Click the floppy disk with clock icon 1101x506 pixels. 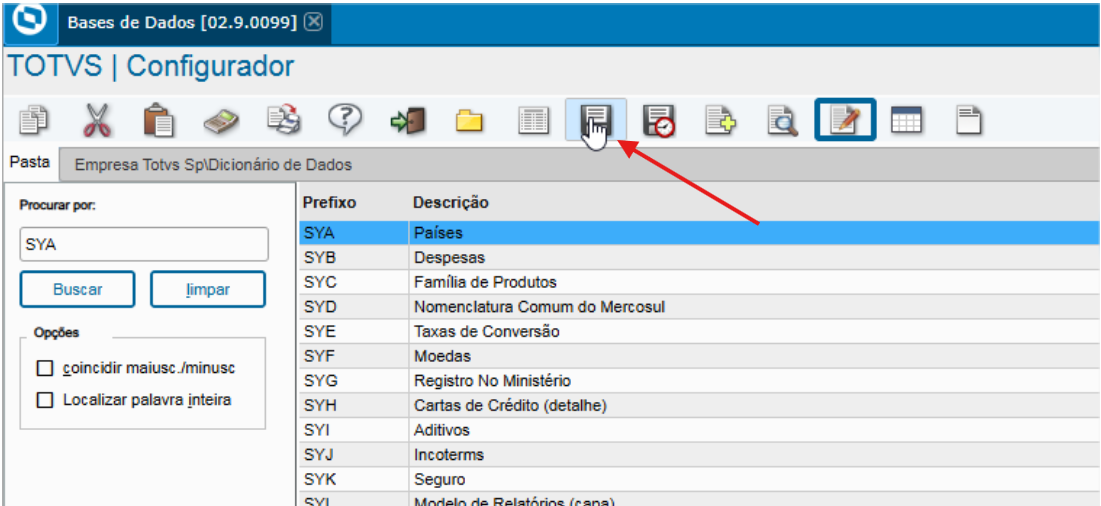point(659,121)
